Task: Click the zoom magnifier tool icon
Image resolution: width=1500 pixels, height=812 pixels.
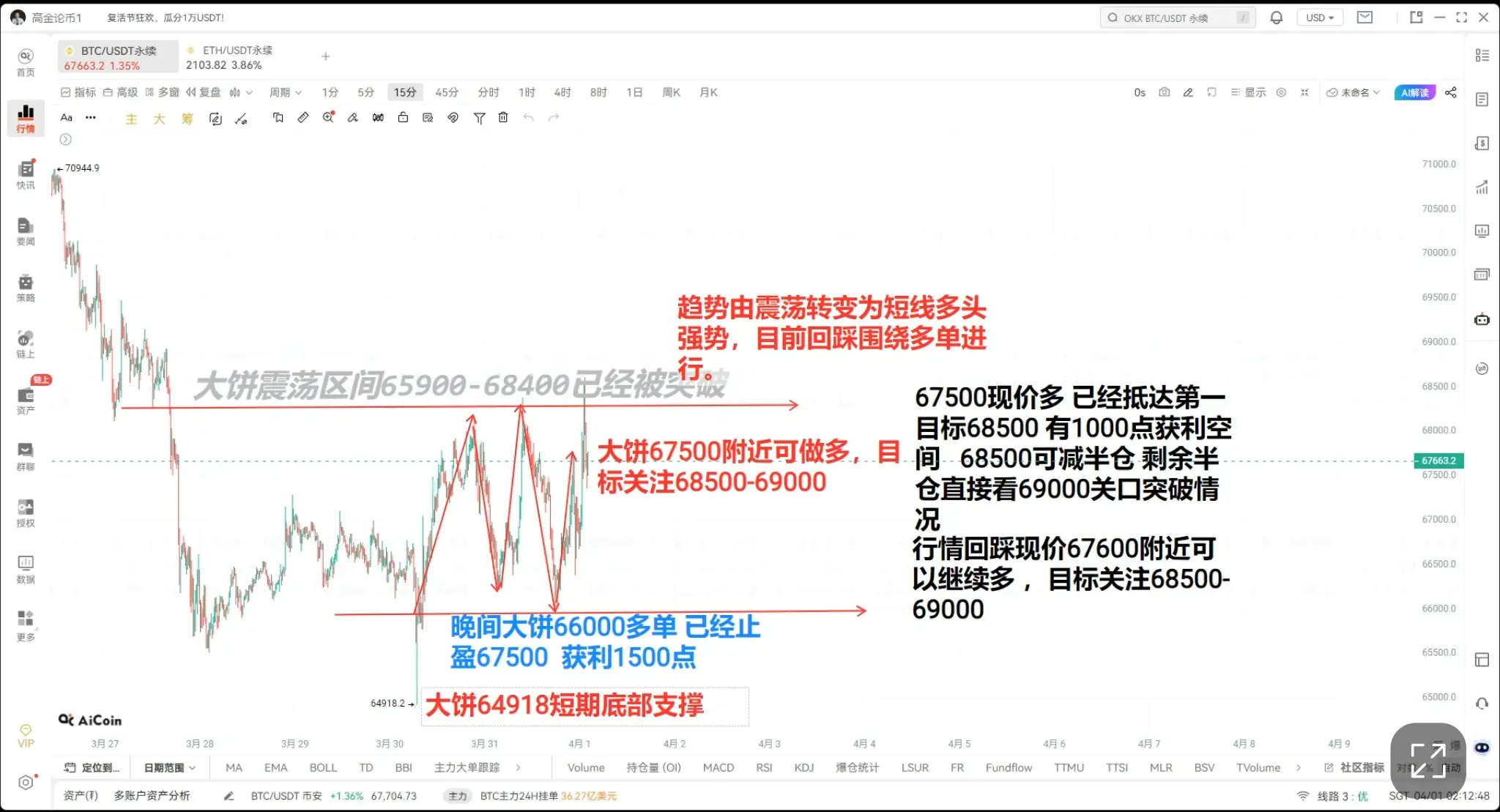Action: 328,118
